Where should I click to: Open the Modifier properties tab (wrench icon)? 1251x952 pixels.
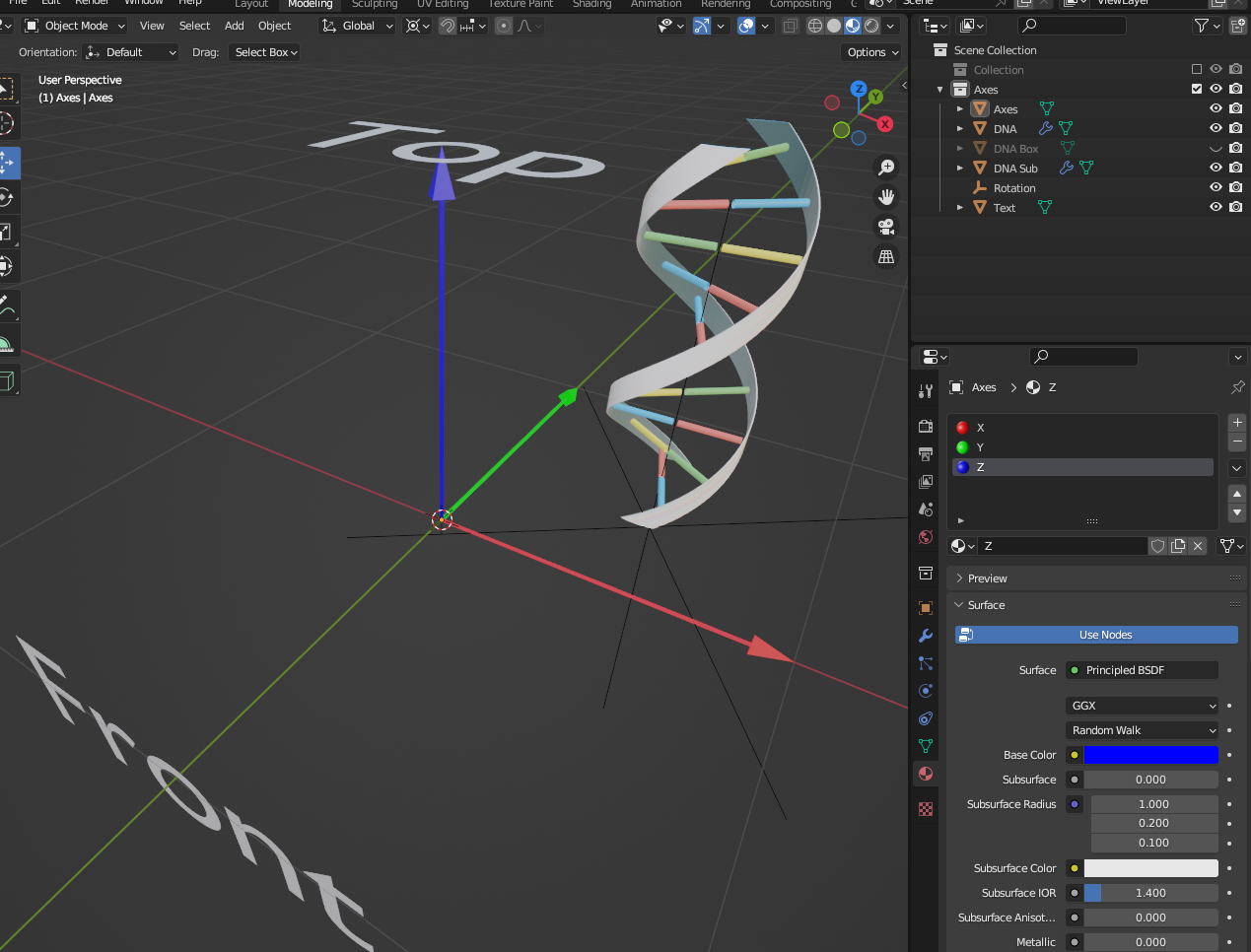925,636
